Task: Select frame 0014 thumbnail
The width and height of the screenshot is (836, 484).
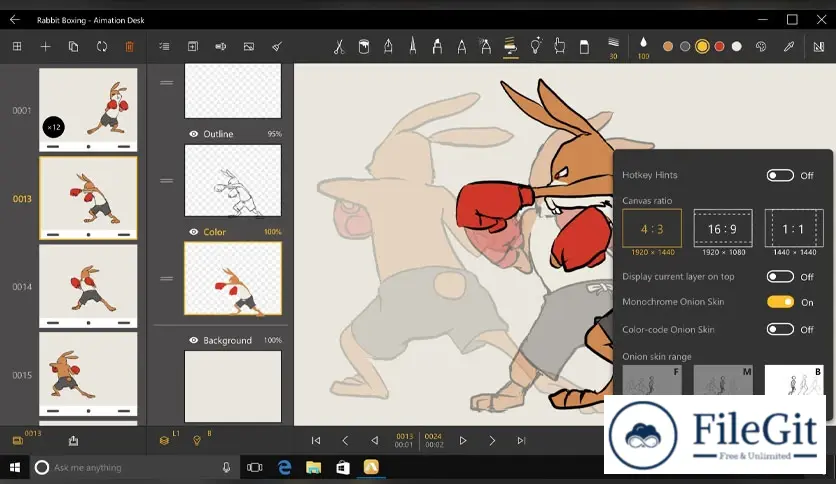Action: click(88, 286)
